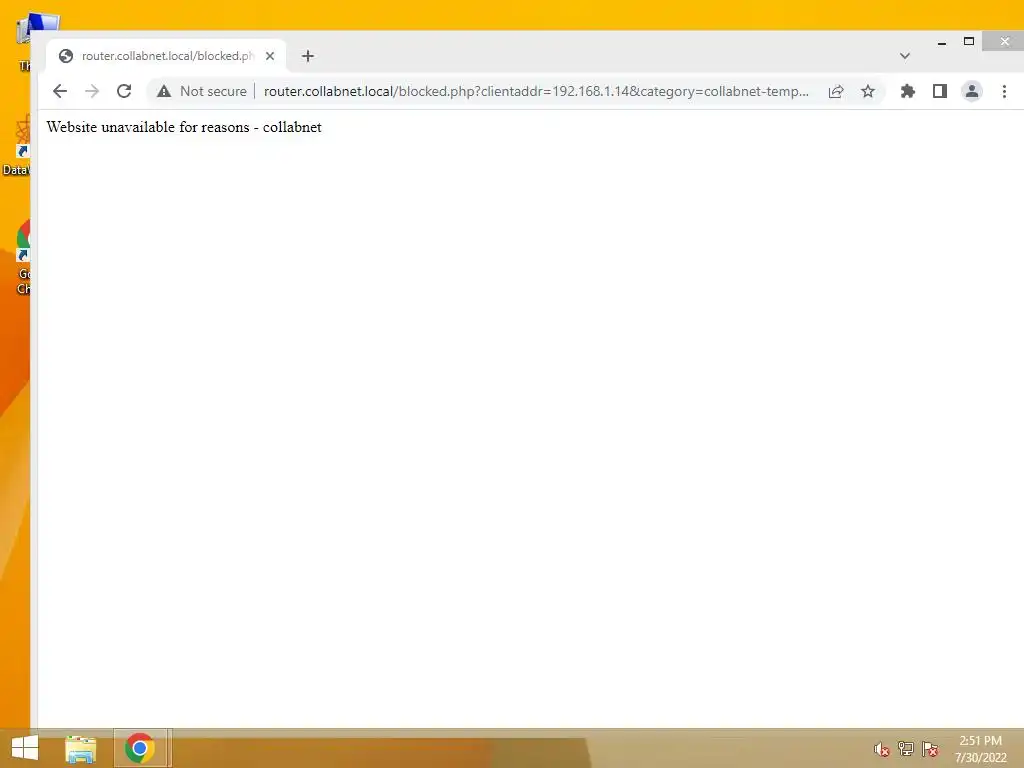Go back to the previous page

(59, 91)
